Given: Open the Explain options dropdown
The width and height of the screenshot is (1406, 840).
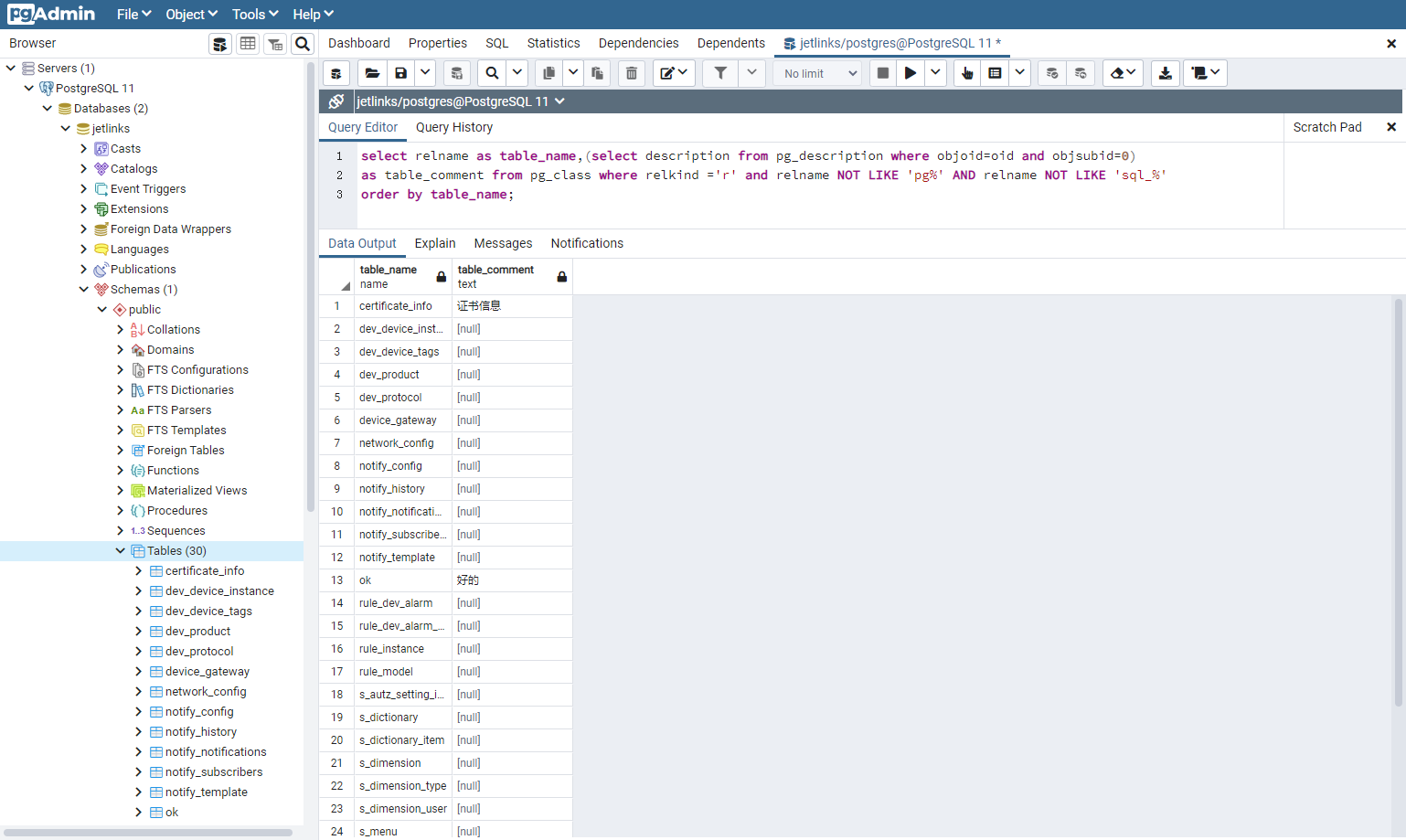Looking at the screenshot, I should point(1020,73).
